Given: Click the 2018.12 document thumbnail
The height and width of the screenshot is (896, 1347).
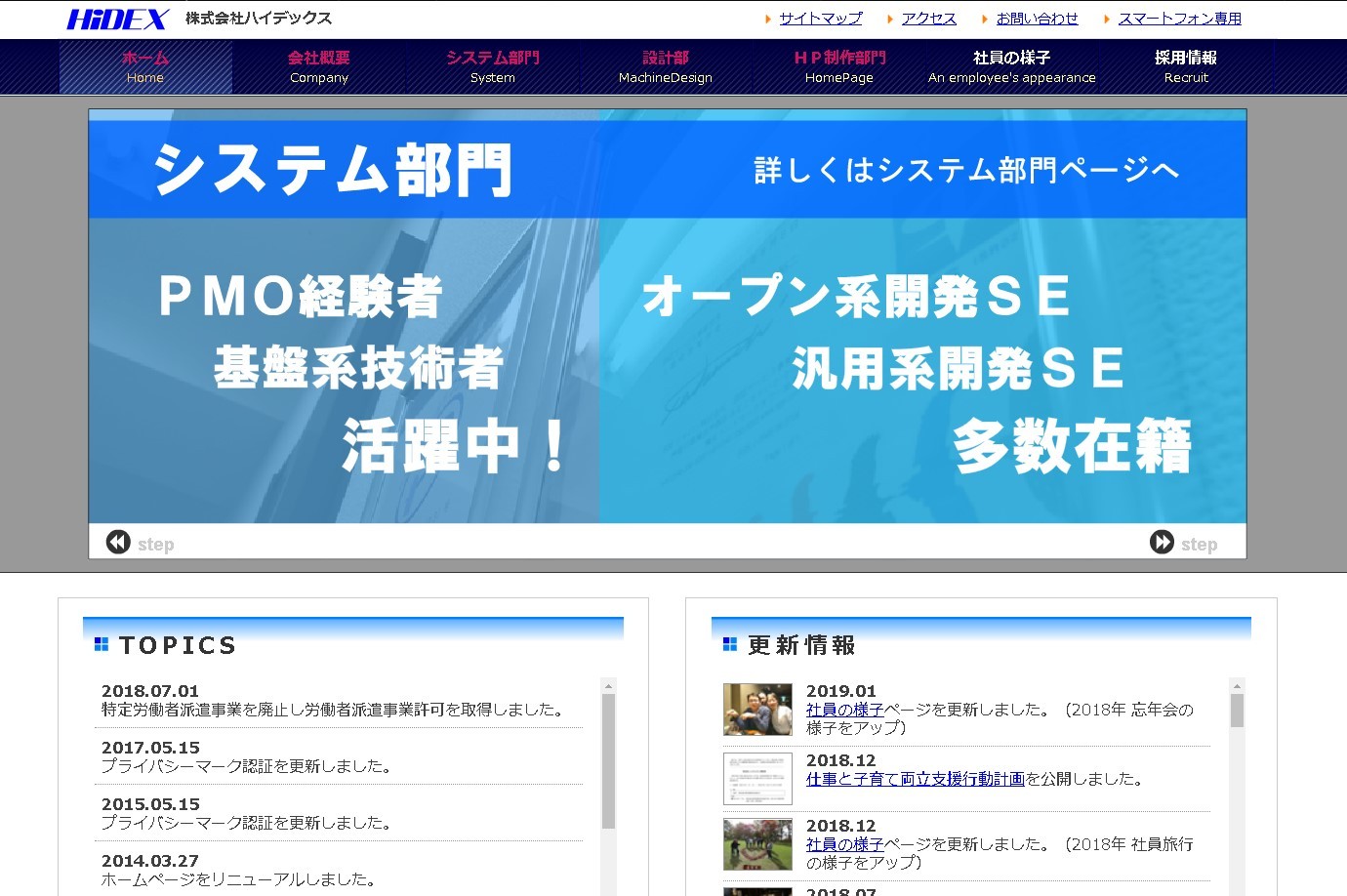Looking at the screenshot, I should 757,778.
